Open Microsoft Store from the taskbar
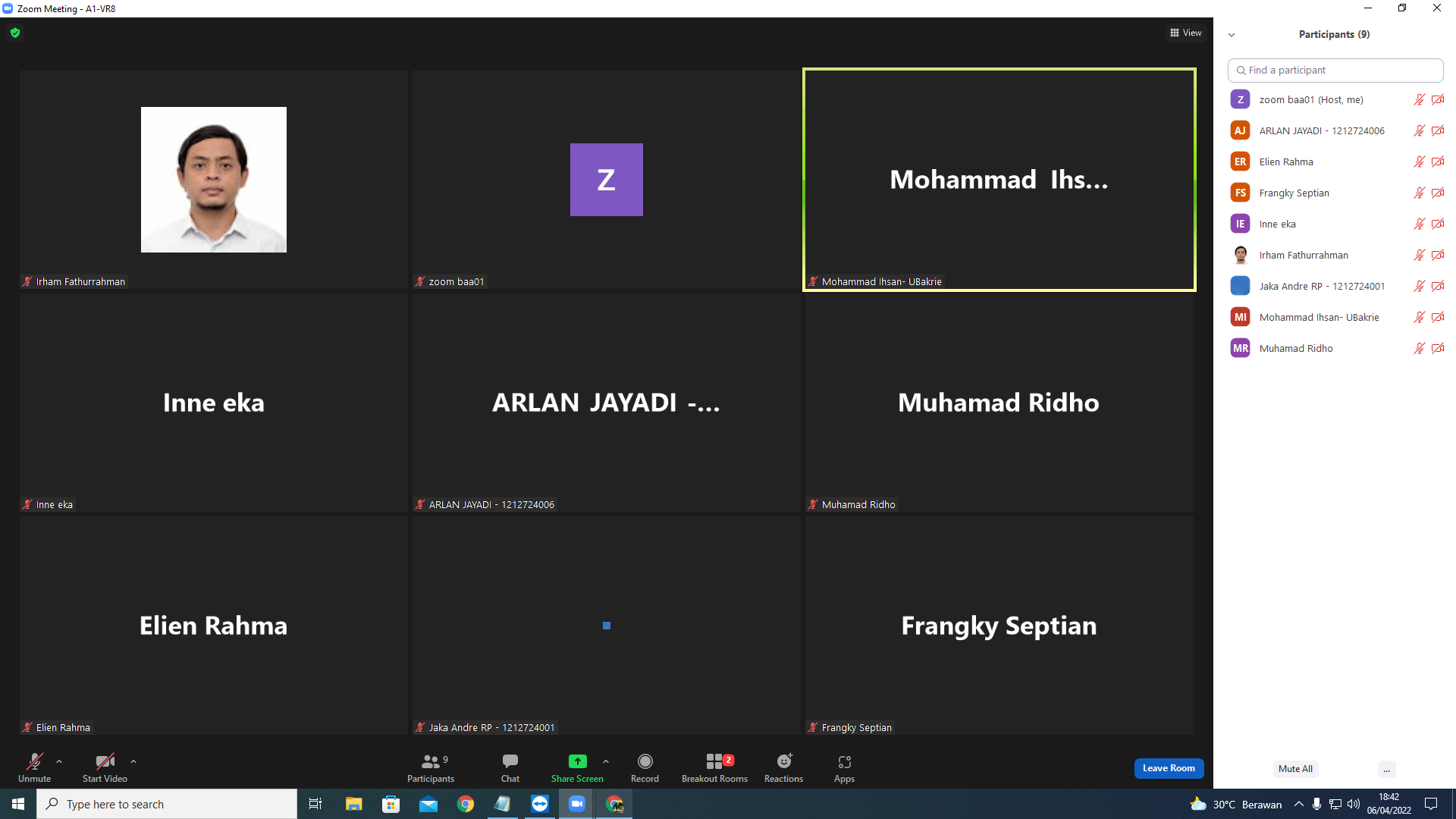 [391, 804]
